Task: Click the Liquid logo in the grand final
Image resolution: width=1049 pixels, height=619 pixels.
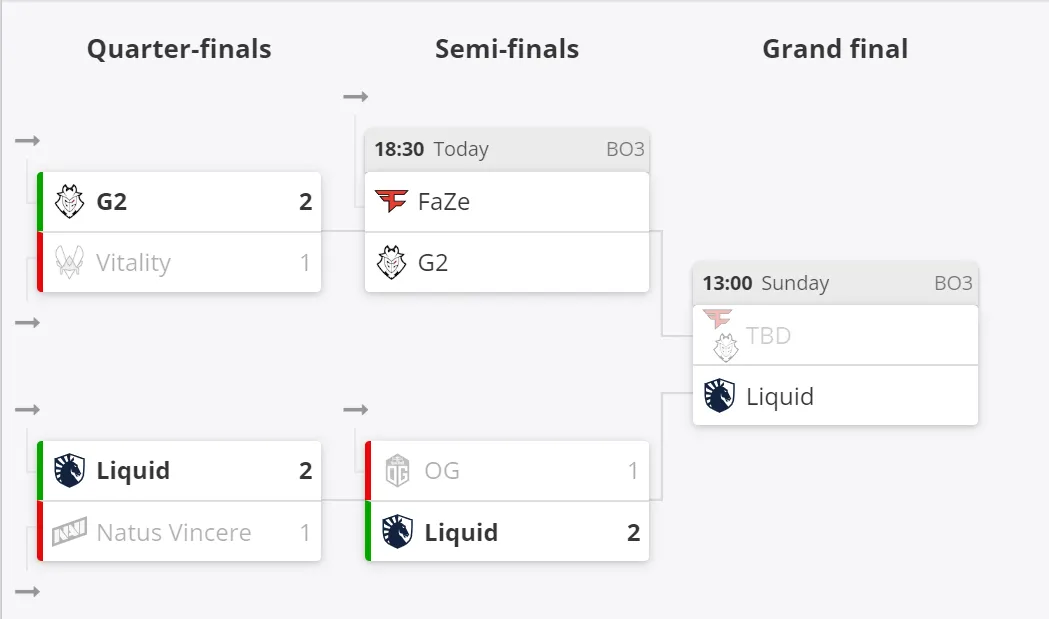Action: click(x=719, y=396)
